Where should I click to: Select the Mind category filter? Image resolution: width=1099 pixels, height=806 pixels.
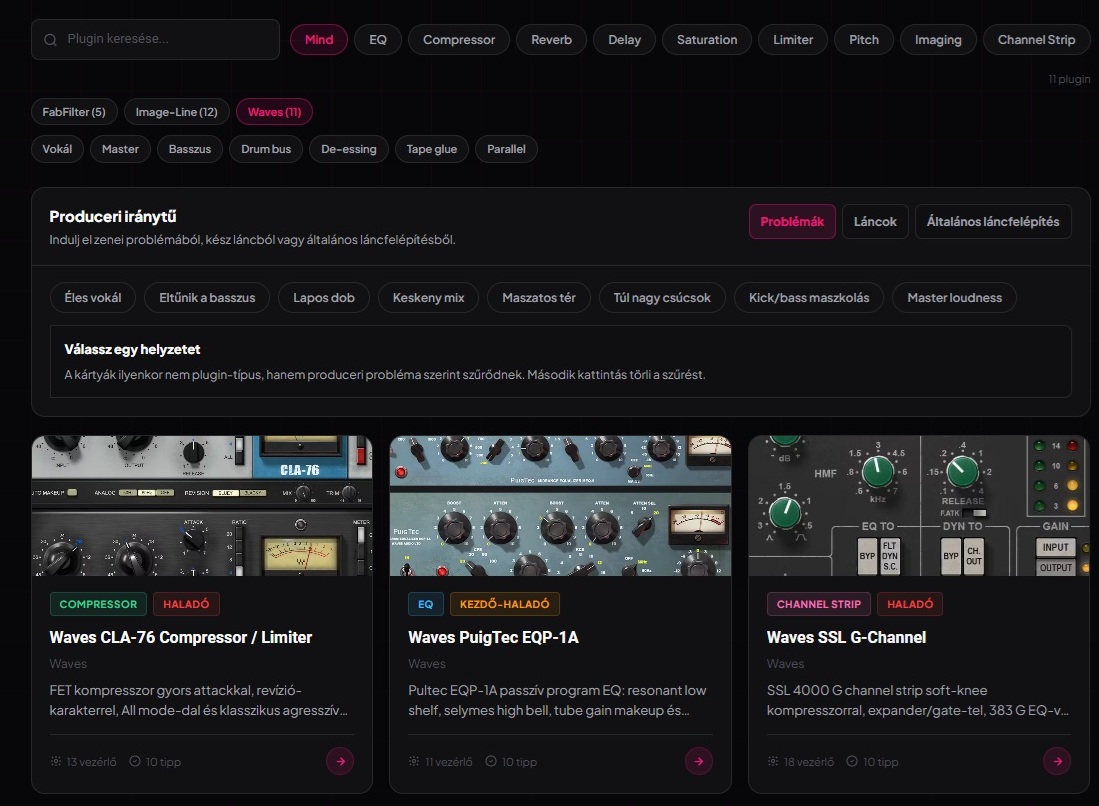tap(319, 40)
